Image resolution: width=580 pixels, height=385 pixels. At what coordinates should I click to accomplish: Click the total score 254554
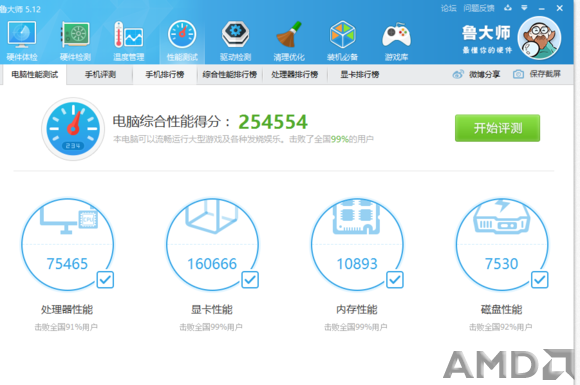(273, 122)
